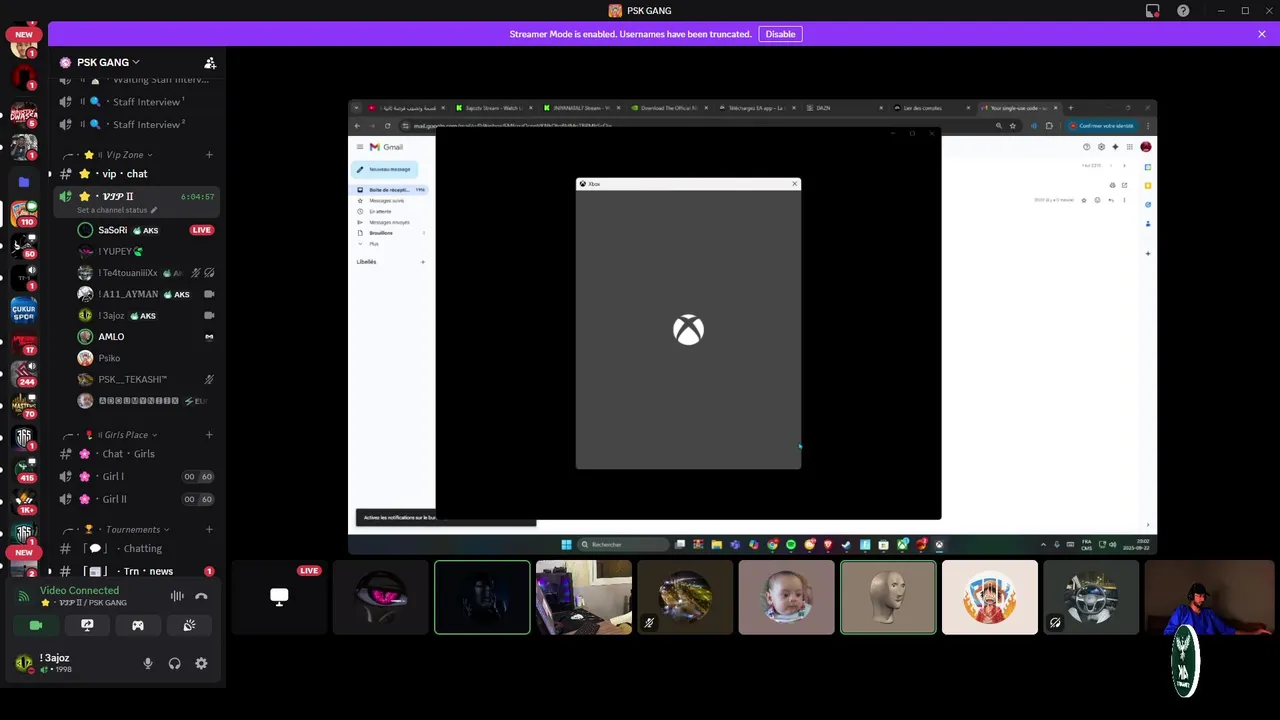Viewport: 1280px width, 720px height.
Task: Join the Girl I voice channel
Action: point(135,477)
